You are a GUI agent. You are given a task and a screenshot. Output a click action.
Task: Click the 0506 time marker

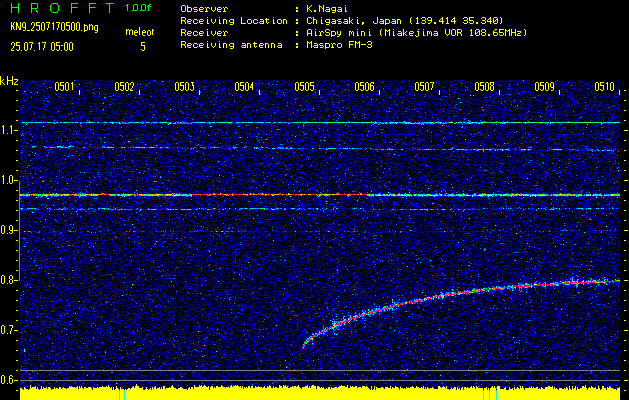[364, 87]
